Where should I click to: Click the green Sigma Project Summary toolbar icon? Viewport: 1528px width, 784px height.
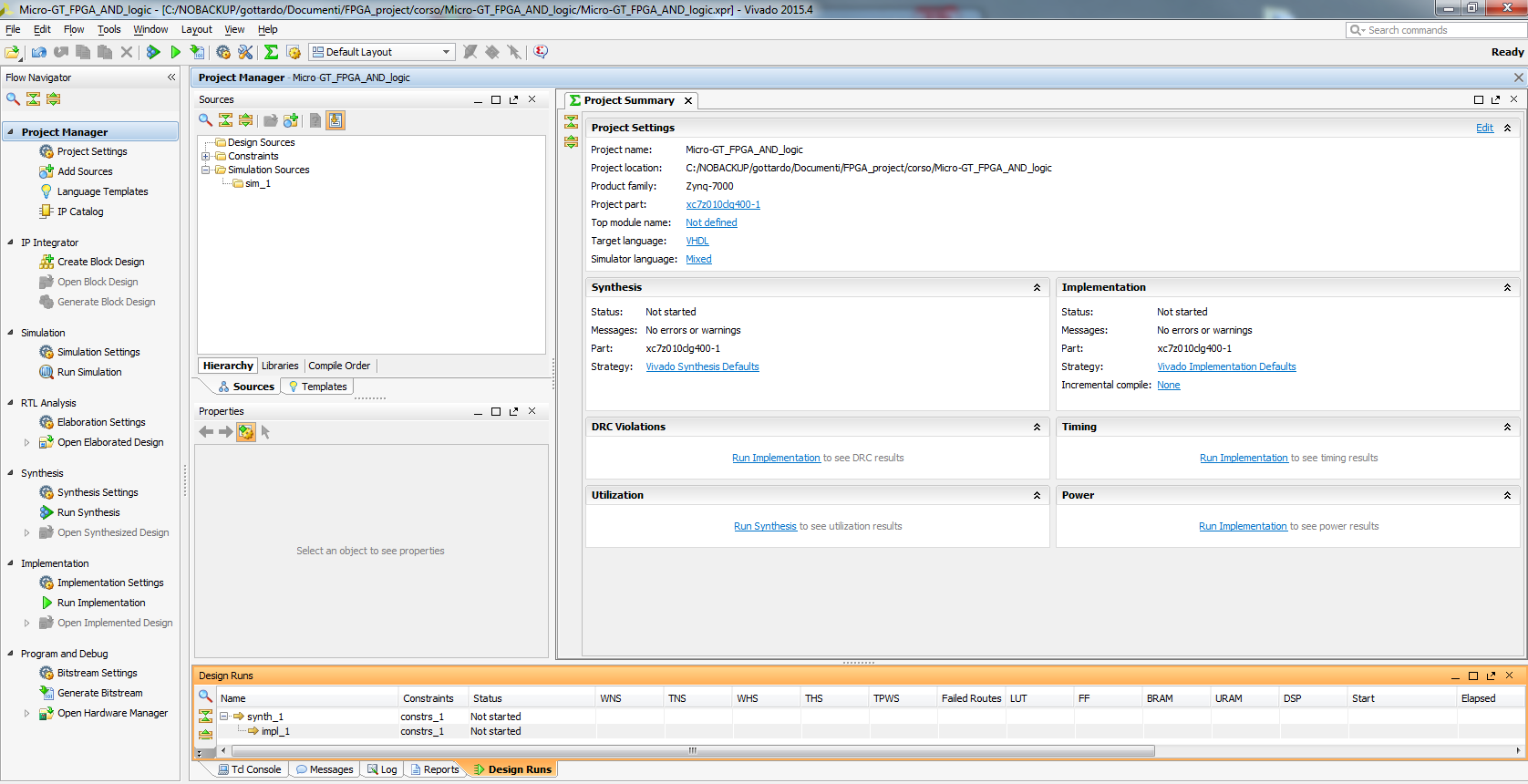[x=271, y=52]
